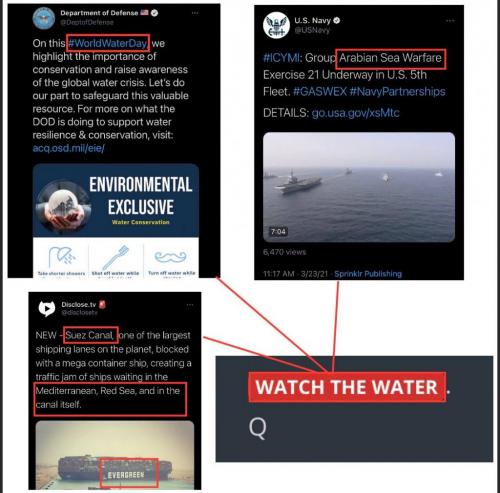This screenshot has width=500, height=493.
Task: Follow the go.usa.gov/xsMtc details link
Action: (x=355, y=113)
